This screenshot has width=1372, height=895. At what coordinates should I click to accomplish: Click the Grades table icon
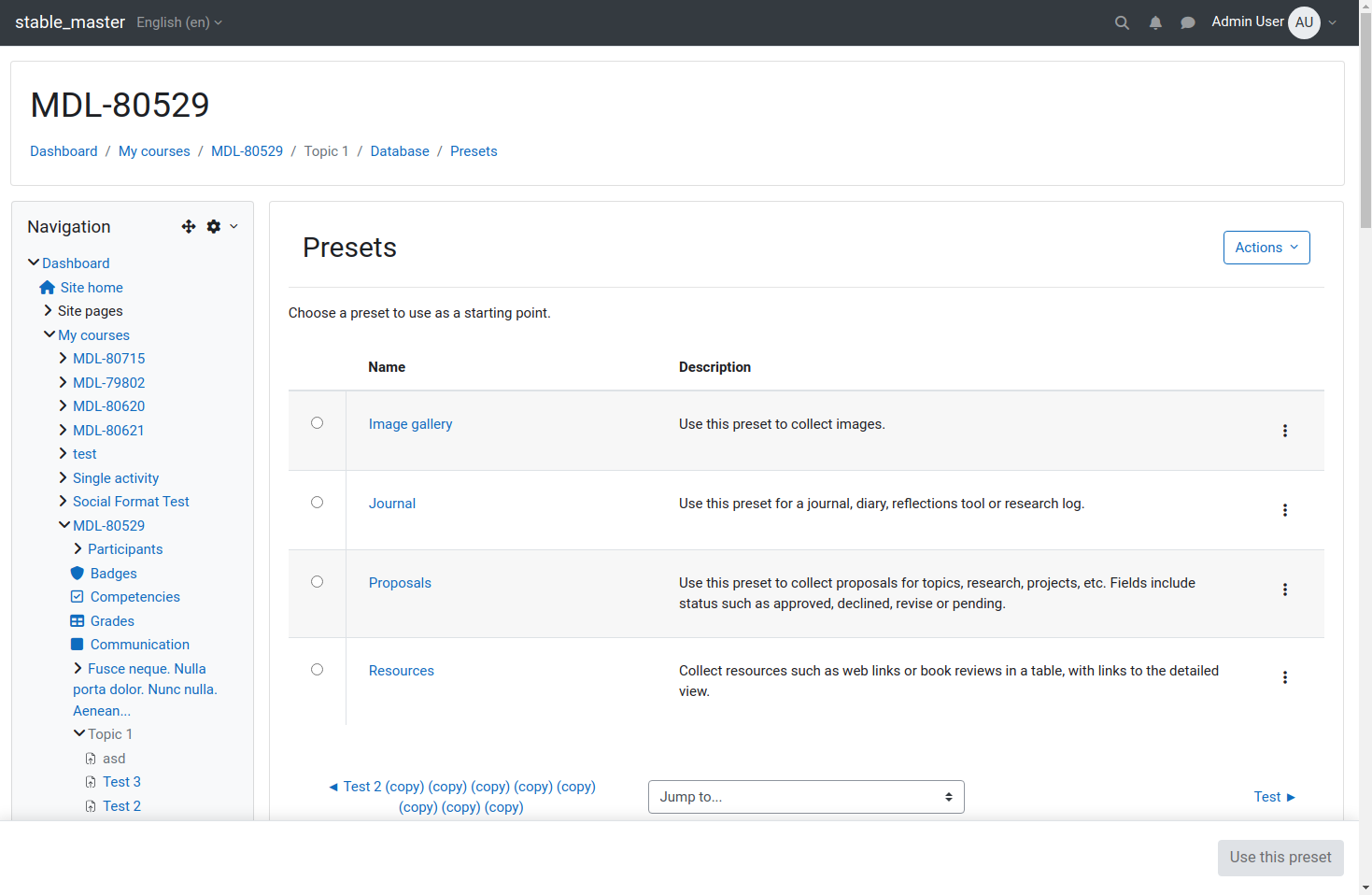click(78, 620)
